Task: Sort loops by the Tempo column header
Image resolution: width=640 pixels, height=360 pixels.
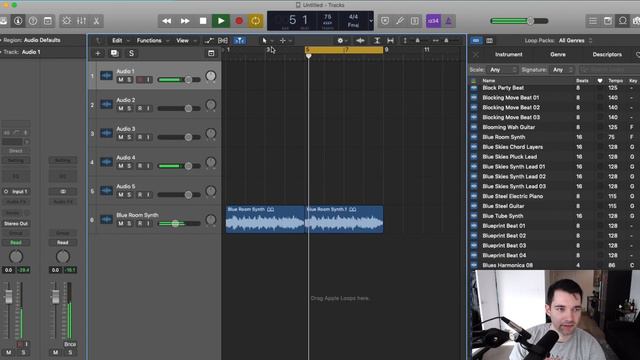Action: [615, 81]
